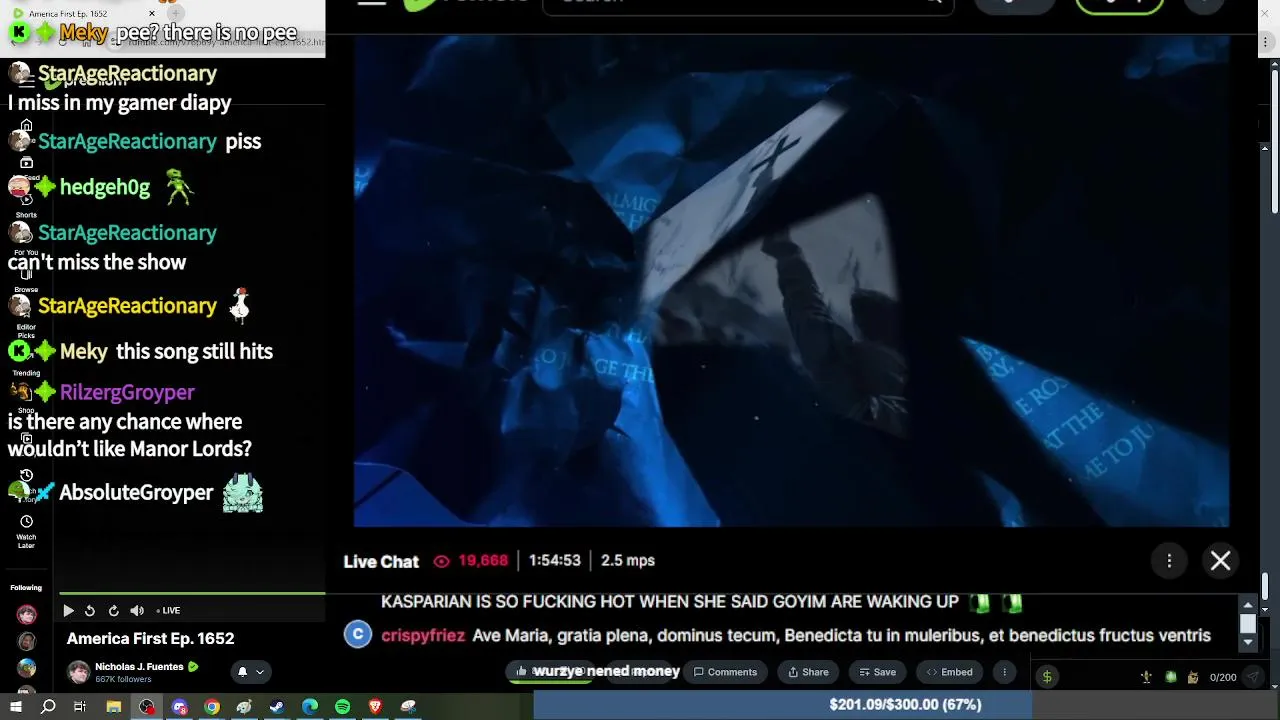Click the main video player
This screenshot has width=1280, height=720.
coord(791,281)
